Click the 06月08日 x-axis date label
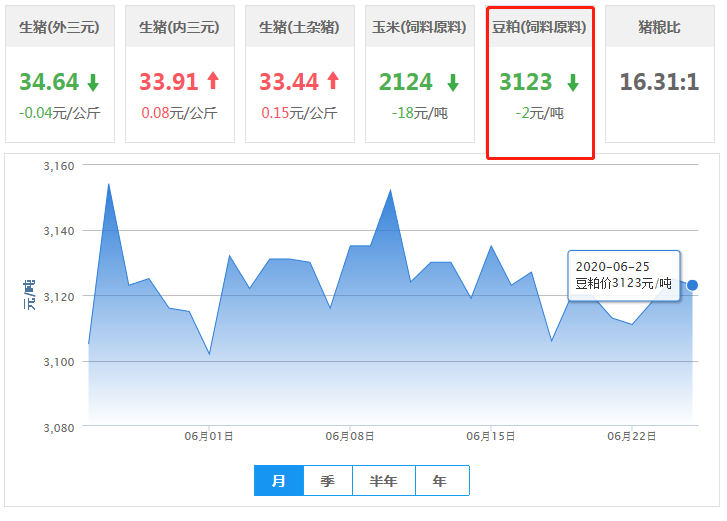727x521 pixels. coord(350,436)
